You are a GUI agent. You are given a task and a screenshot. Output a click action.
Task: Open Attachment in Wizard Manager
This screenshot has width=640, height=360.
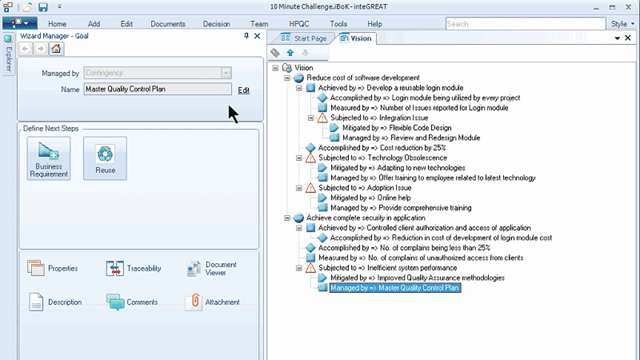tap(212, 302)
